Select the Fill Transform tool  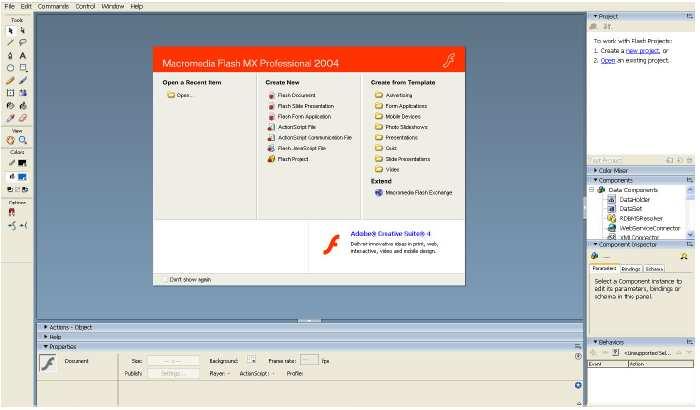[23, 93]
